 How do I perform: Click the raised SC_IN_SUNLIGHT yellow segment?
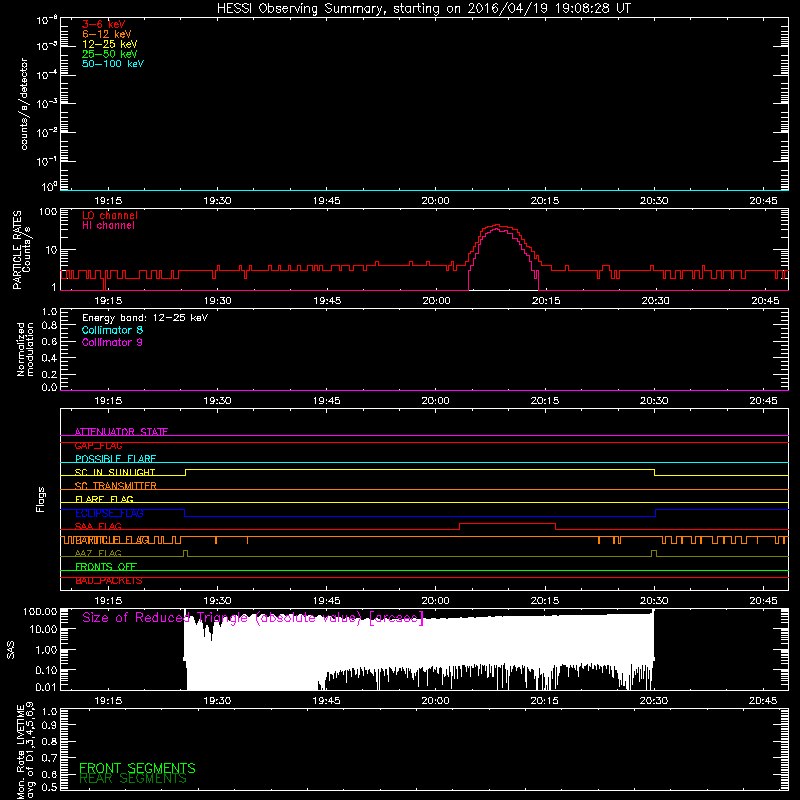click(419, 470)
